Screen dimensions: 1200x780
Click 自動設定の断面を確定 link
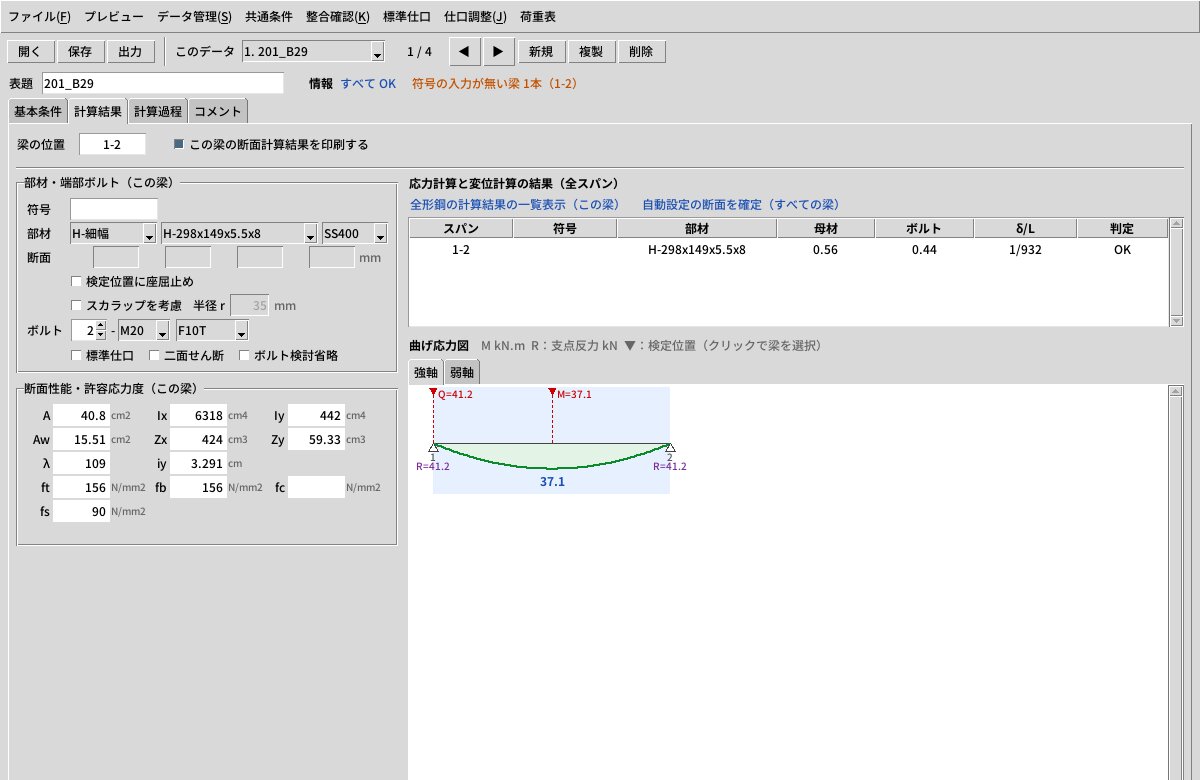741,204
